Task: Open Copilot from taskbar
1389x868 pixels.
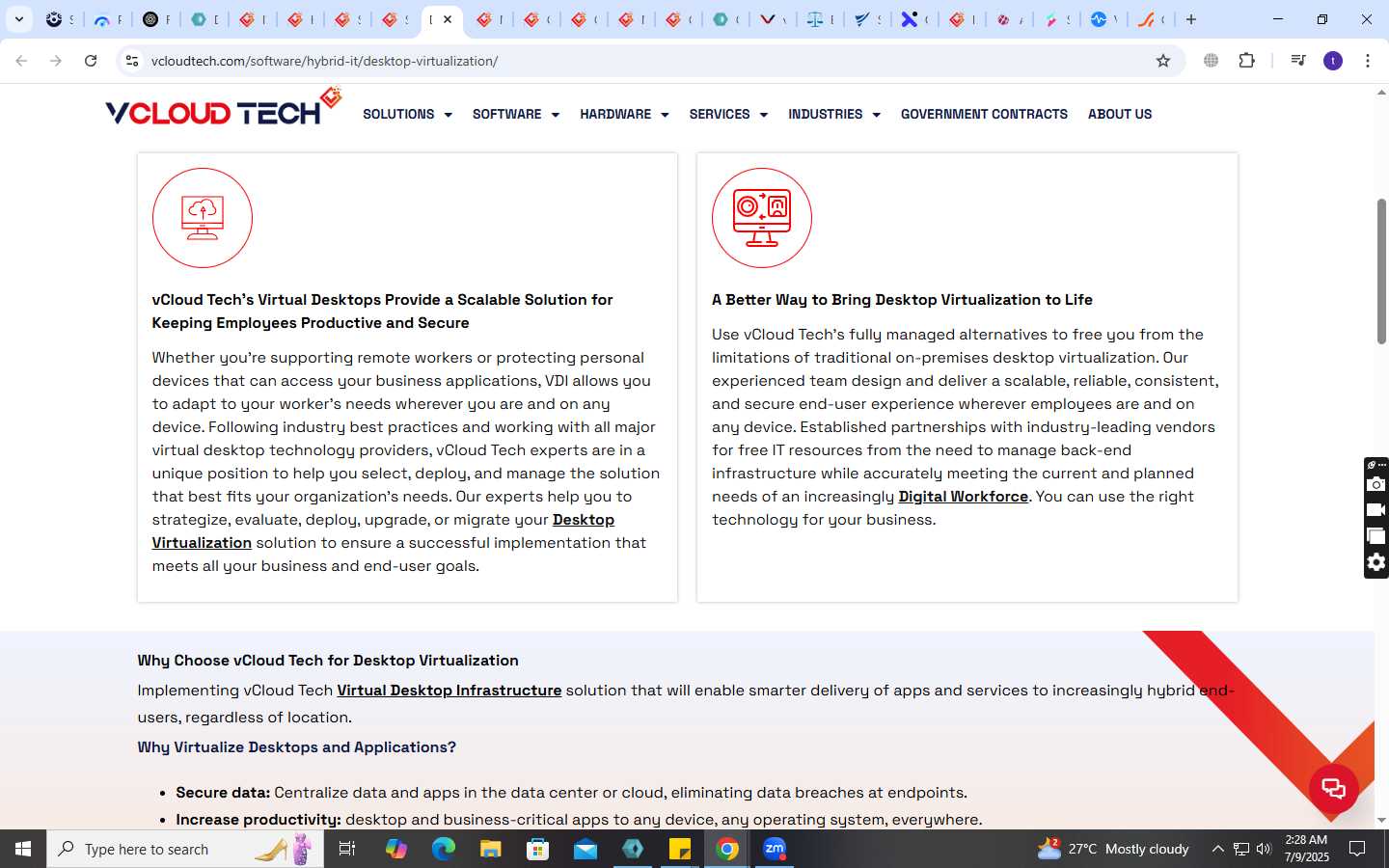Action: 396,849
